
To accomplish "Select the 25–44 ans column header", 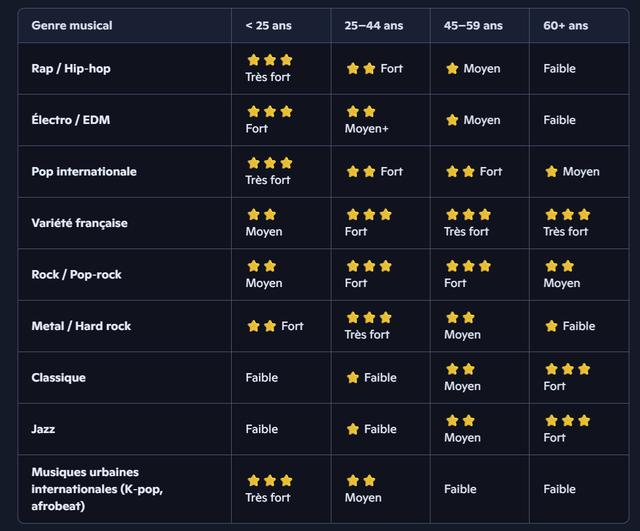I will point(374,26).
